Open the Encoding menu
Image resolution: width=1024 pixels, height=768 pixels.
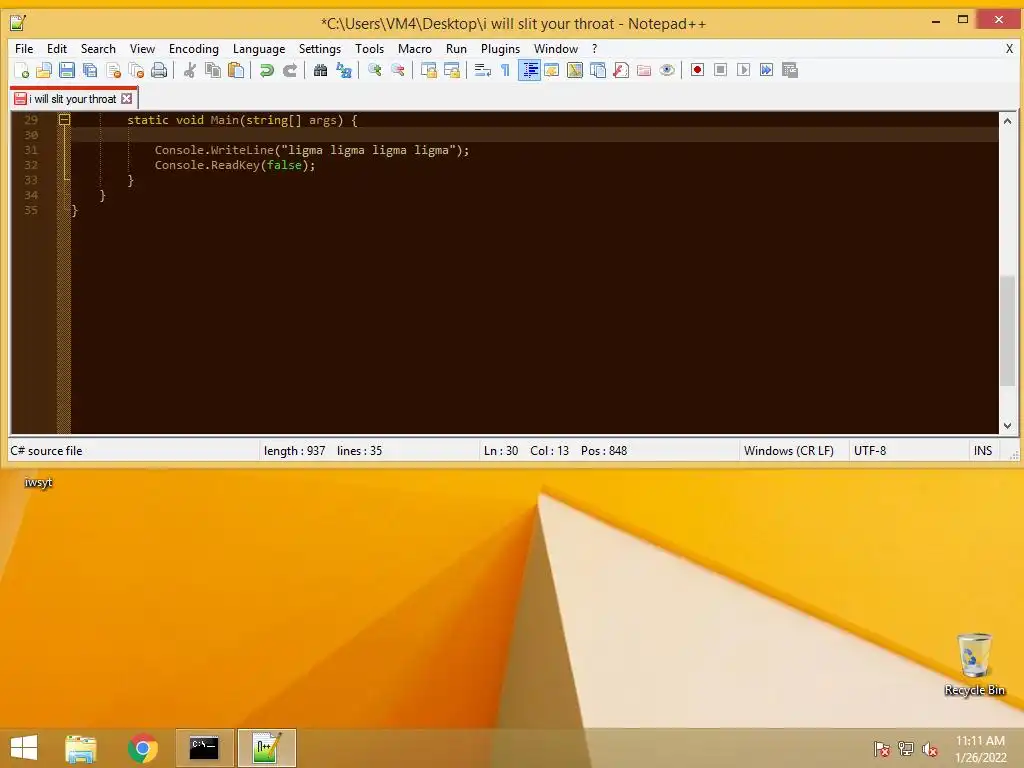(x=193, y=49)
